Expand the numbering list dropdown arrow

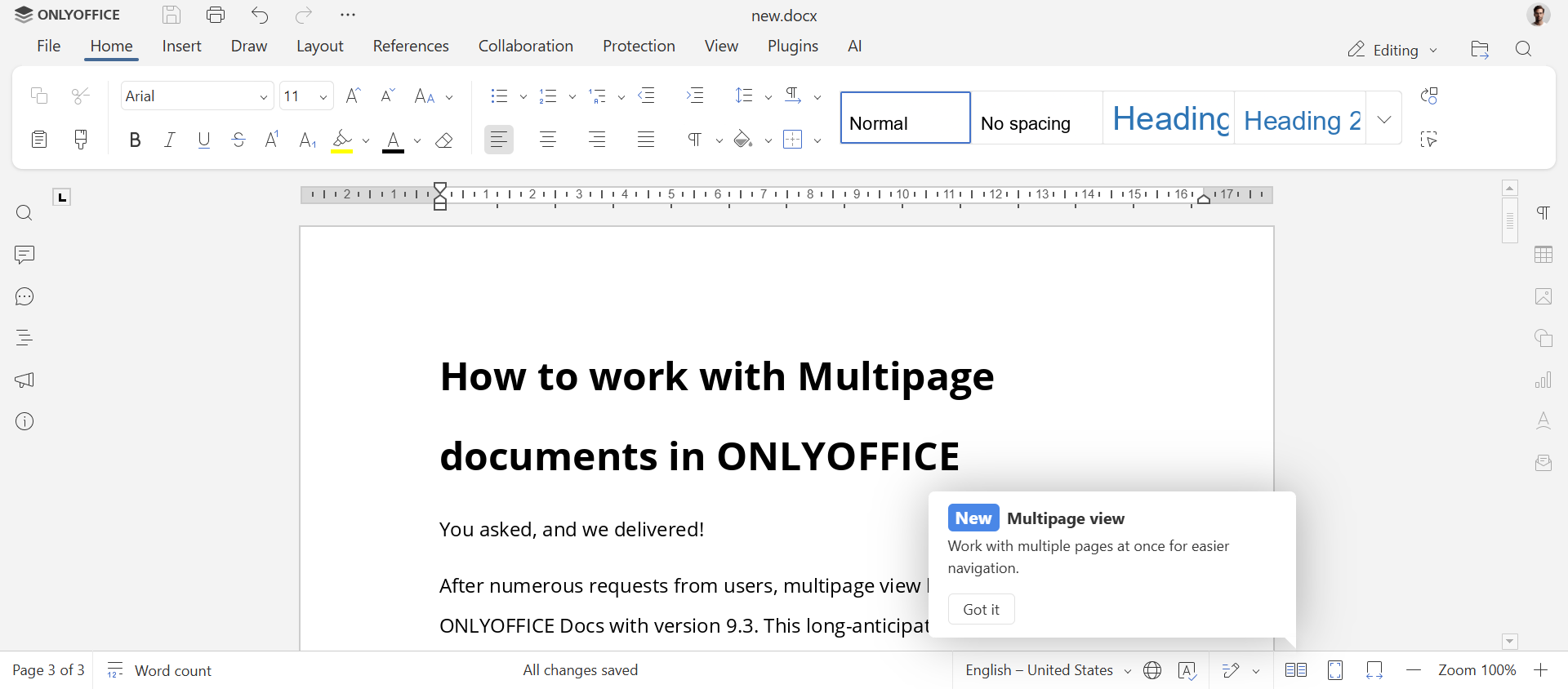[x=572, y=96]
